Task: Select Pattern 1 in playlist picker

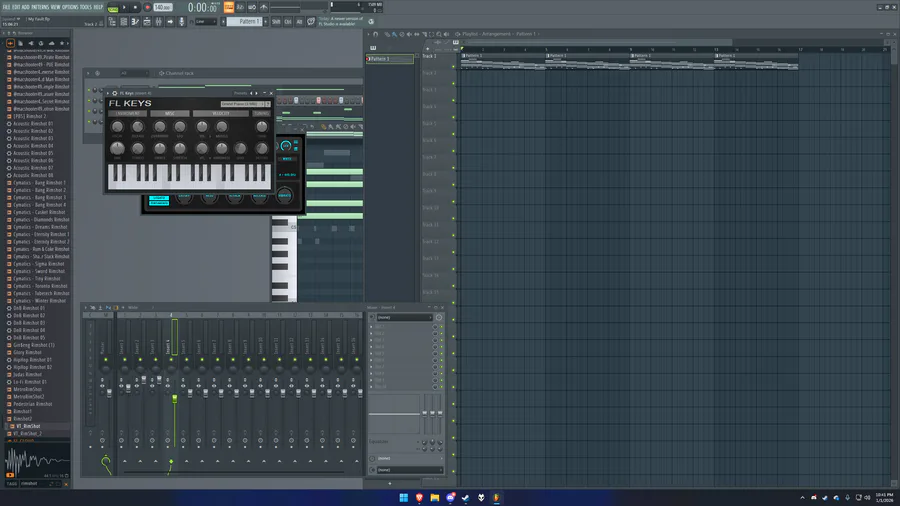Action: (x=390, y=59)
